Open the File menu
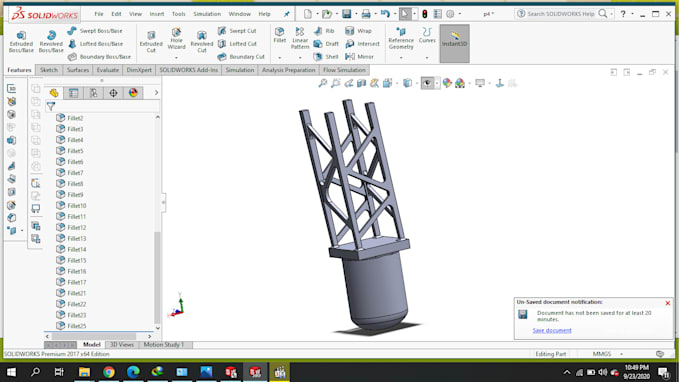This screenshot has width=680, height=382. (x=99, y=14)
